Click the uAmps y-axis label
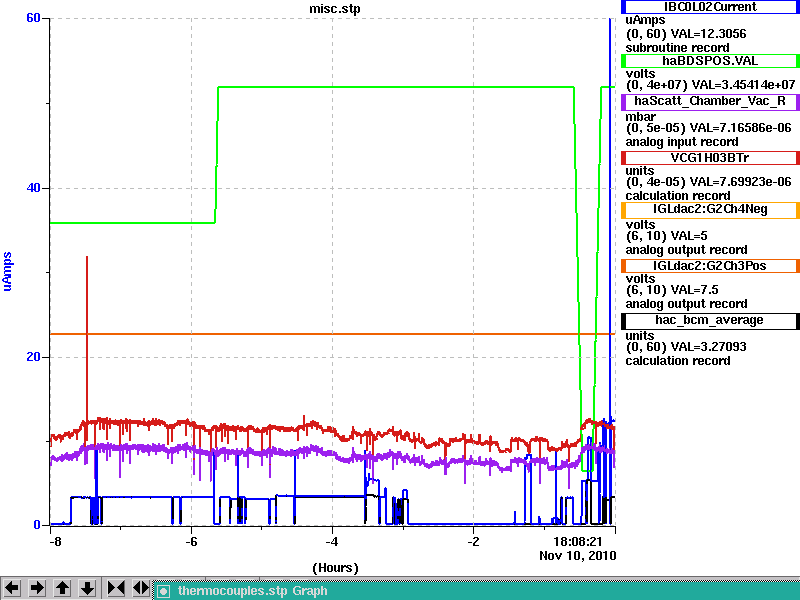 pyautogui.click(x=7, y=271)
